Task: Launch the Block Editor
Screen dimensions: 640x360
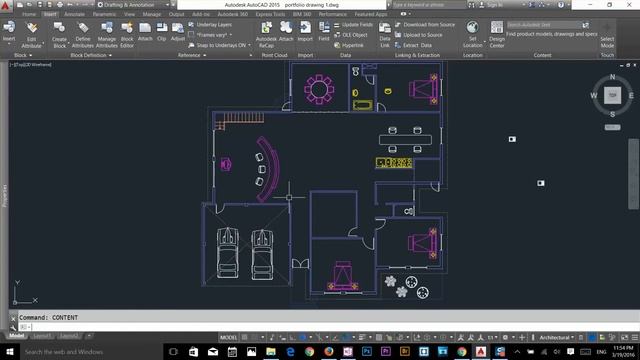Action: [x=127, y=35]
